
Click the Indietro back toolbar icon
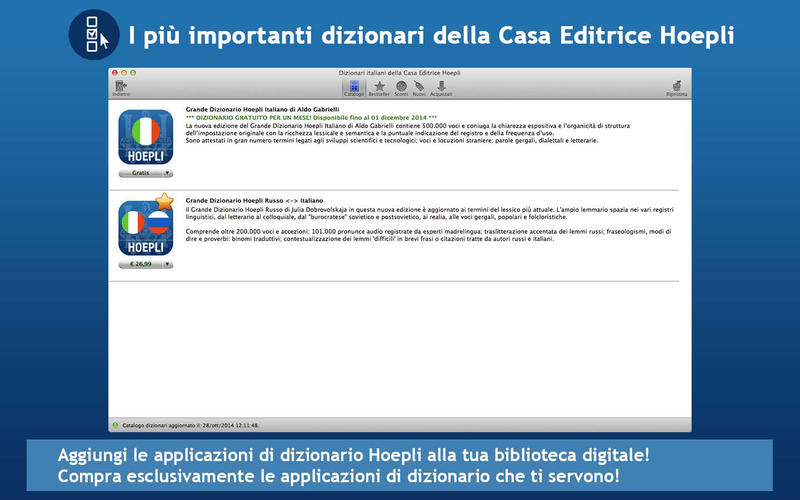[121, 88]
